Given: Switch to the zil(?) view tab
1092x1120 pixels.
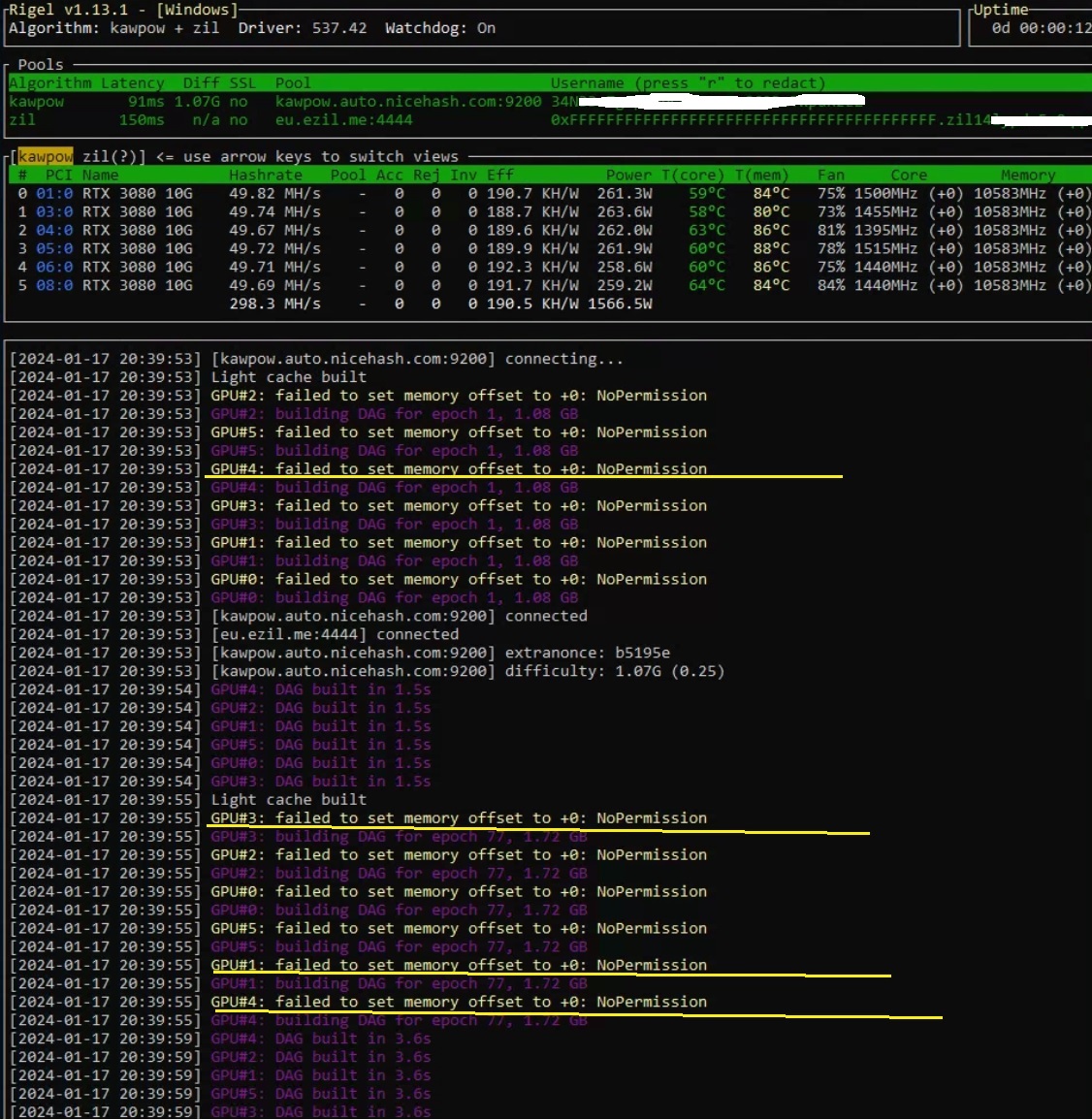Looking at the screenshot, I should pyautogui.click(x=111, y=156).
